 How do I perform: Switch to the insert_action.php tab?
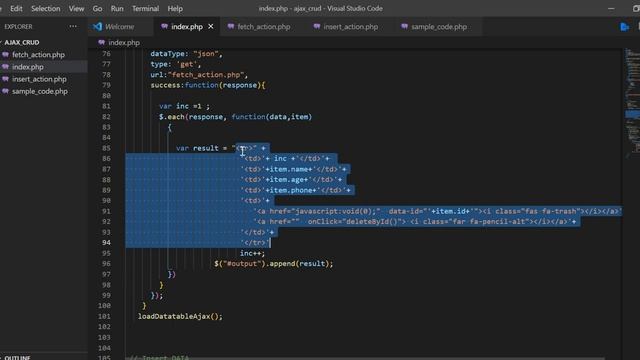[351, 27]
